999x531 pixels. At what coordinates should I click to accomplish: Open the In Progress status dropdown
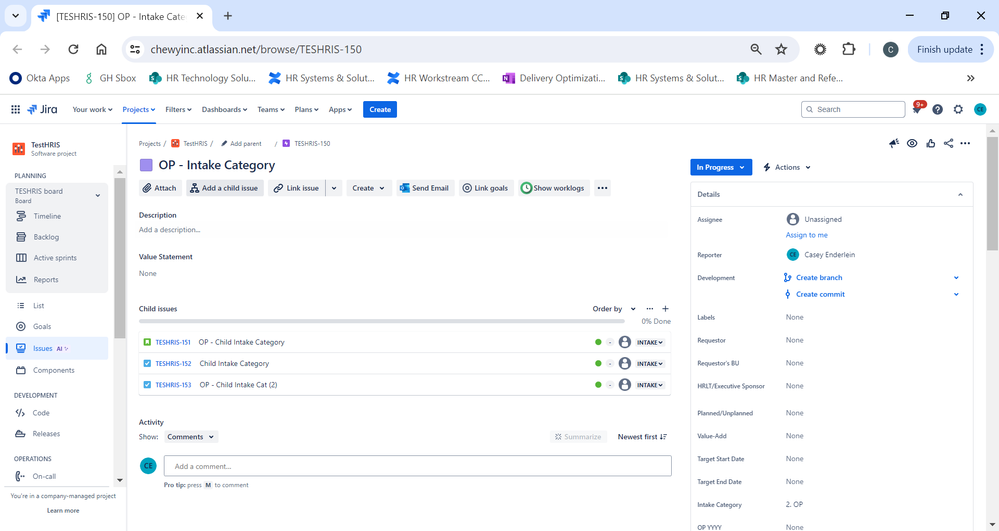721,167
